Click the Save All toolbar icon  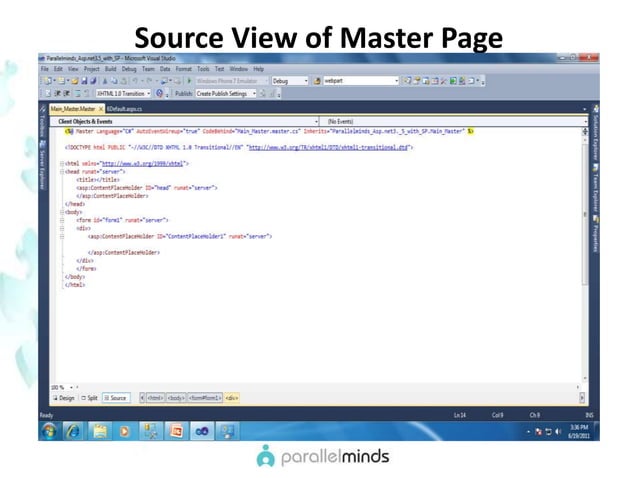(93, 81)
